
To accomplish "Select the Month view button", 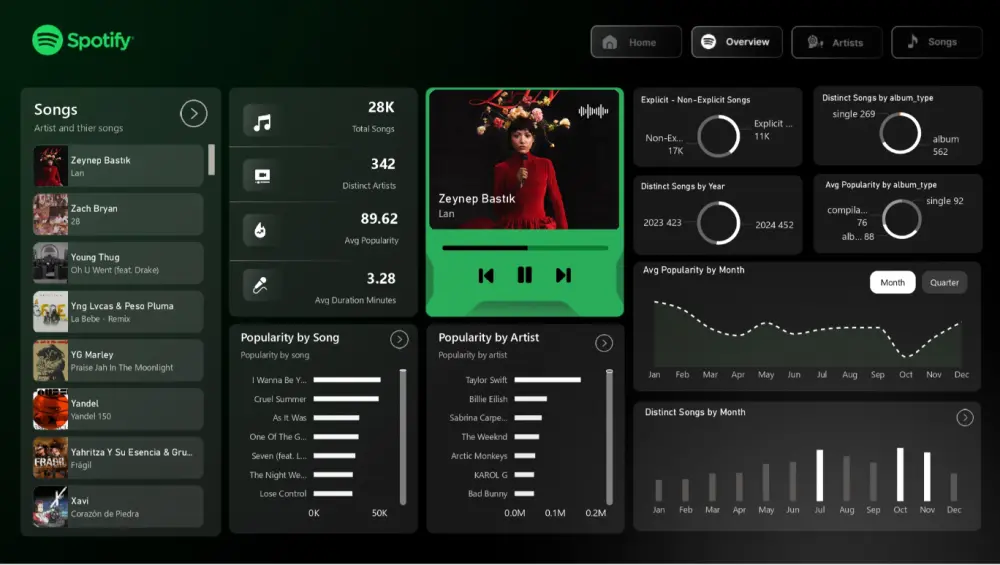I will pos(892,282).
